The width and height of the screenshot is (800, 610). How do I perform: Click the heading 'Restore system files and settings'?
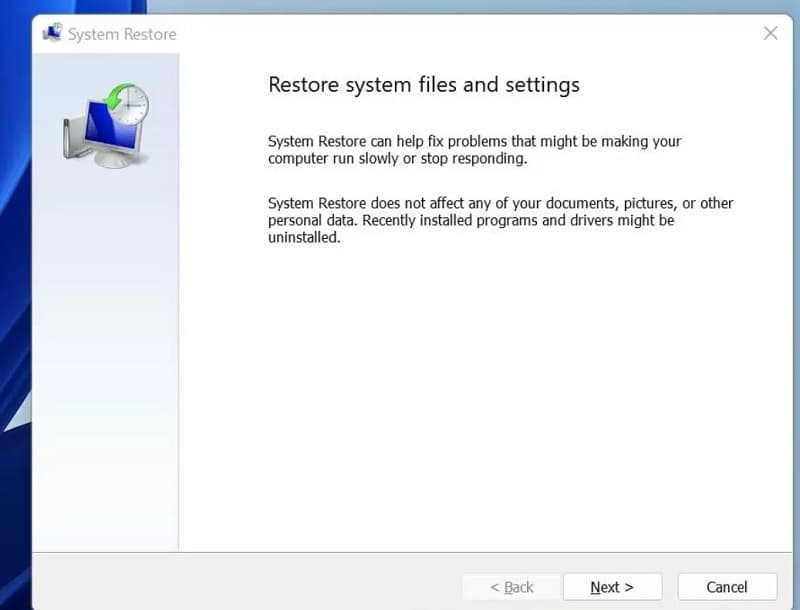click(x=424, y=85)
